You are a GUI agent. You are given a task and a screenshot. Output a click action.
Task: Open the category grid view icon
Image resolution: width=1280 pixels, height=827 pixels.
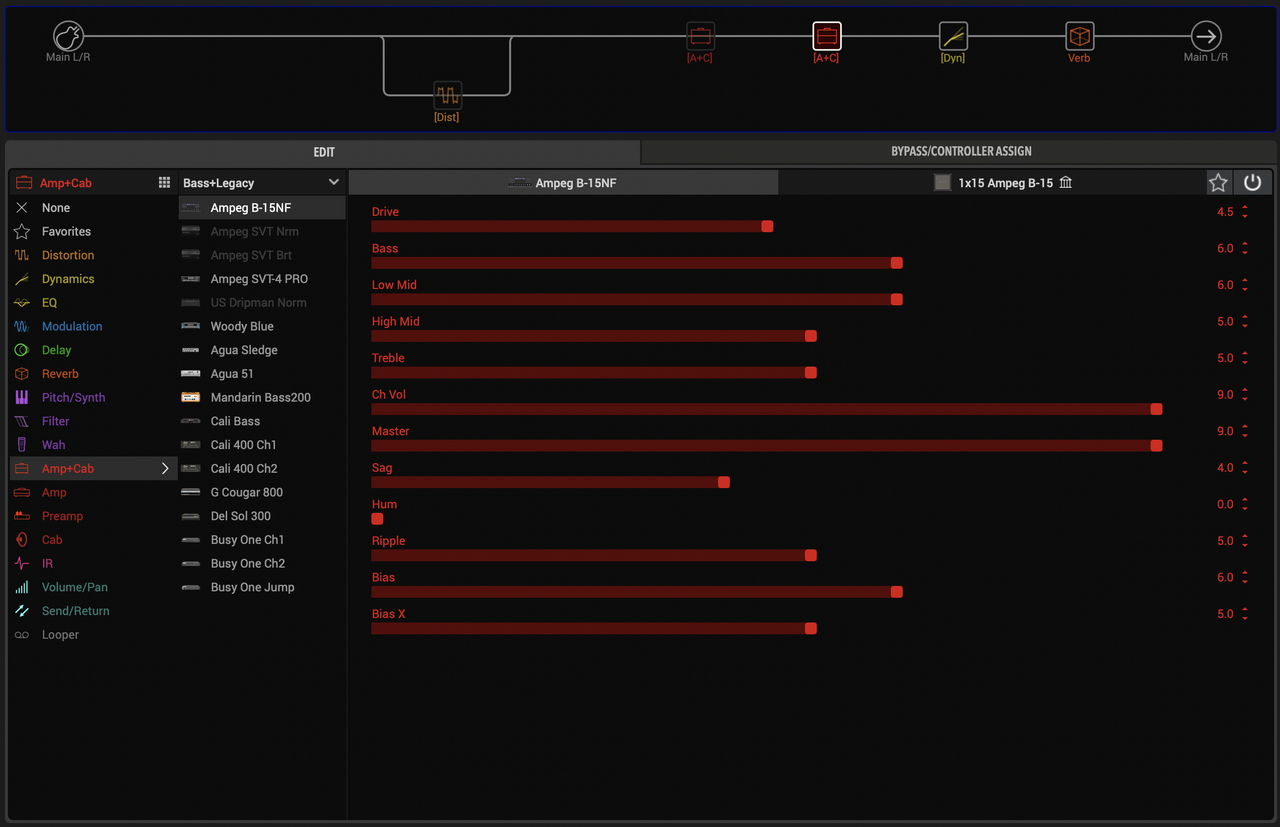pos(165,183)
